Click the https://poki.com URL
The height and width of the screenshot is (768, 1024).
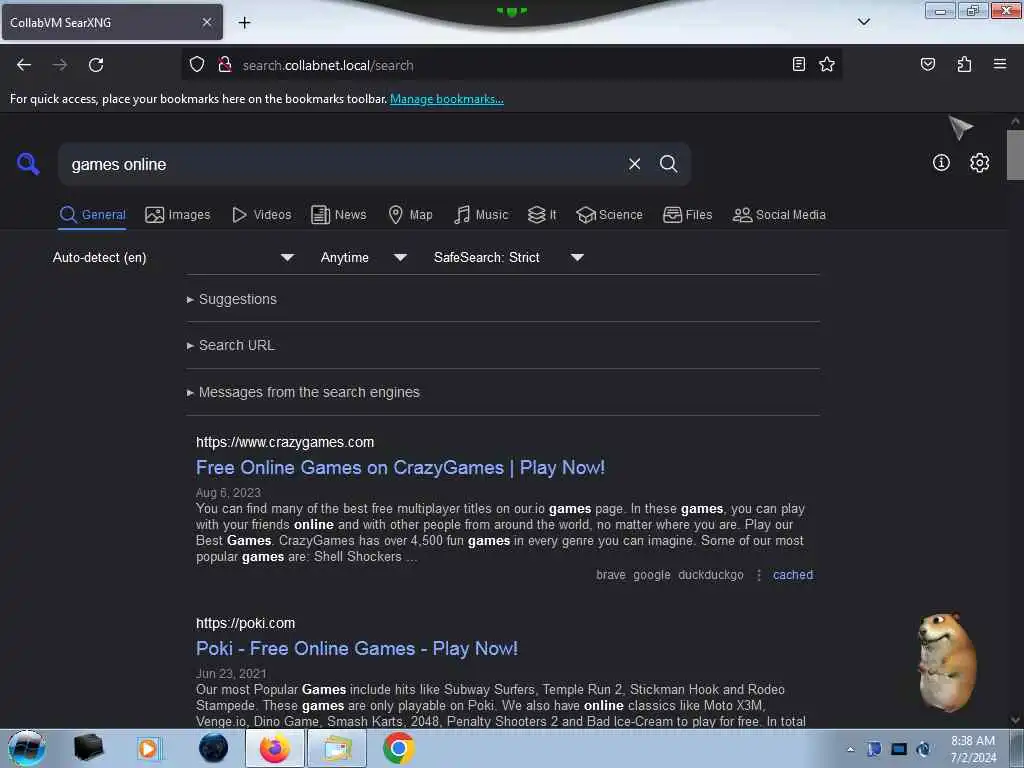click(x=246, y=623)
